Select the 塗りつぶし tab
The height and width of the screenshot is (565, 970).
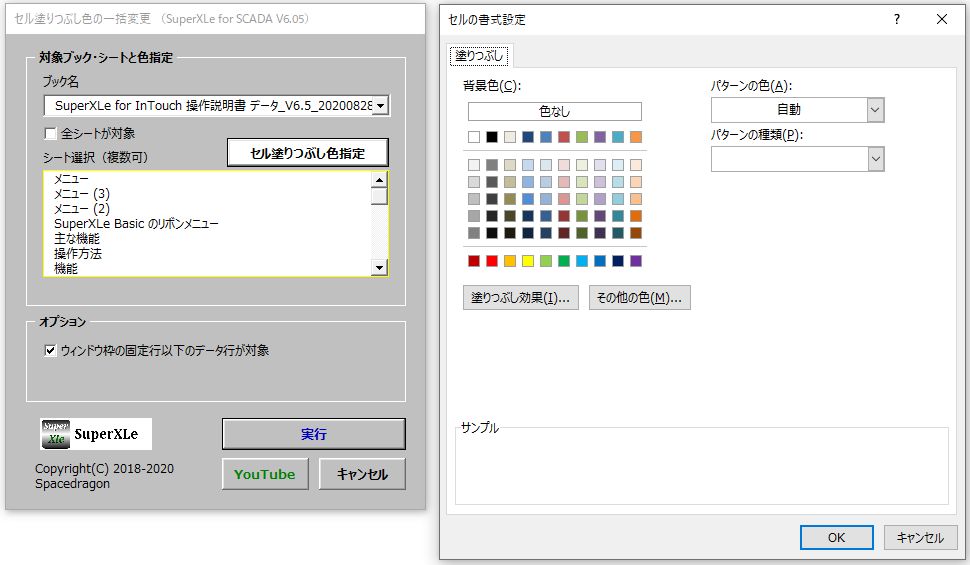[x=479, y=56]
